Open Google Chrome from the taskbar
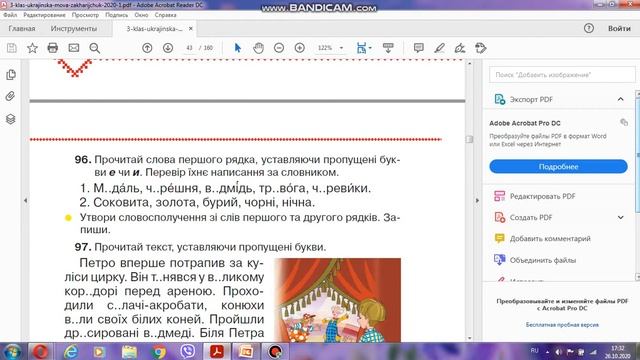Viewport: 640px width, 360px height. [160, 351]
